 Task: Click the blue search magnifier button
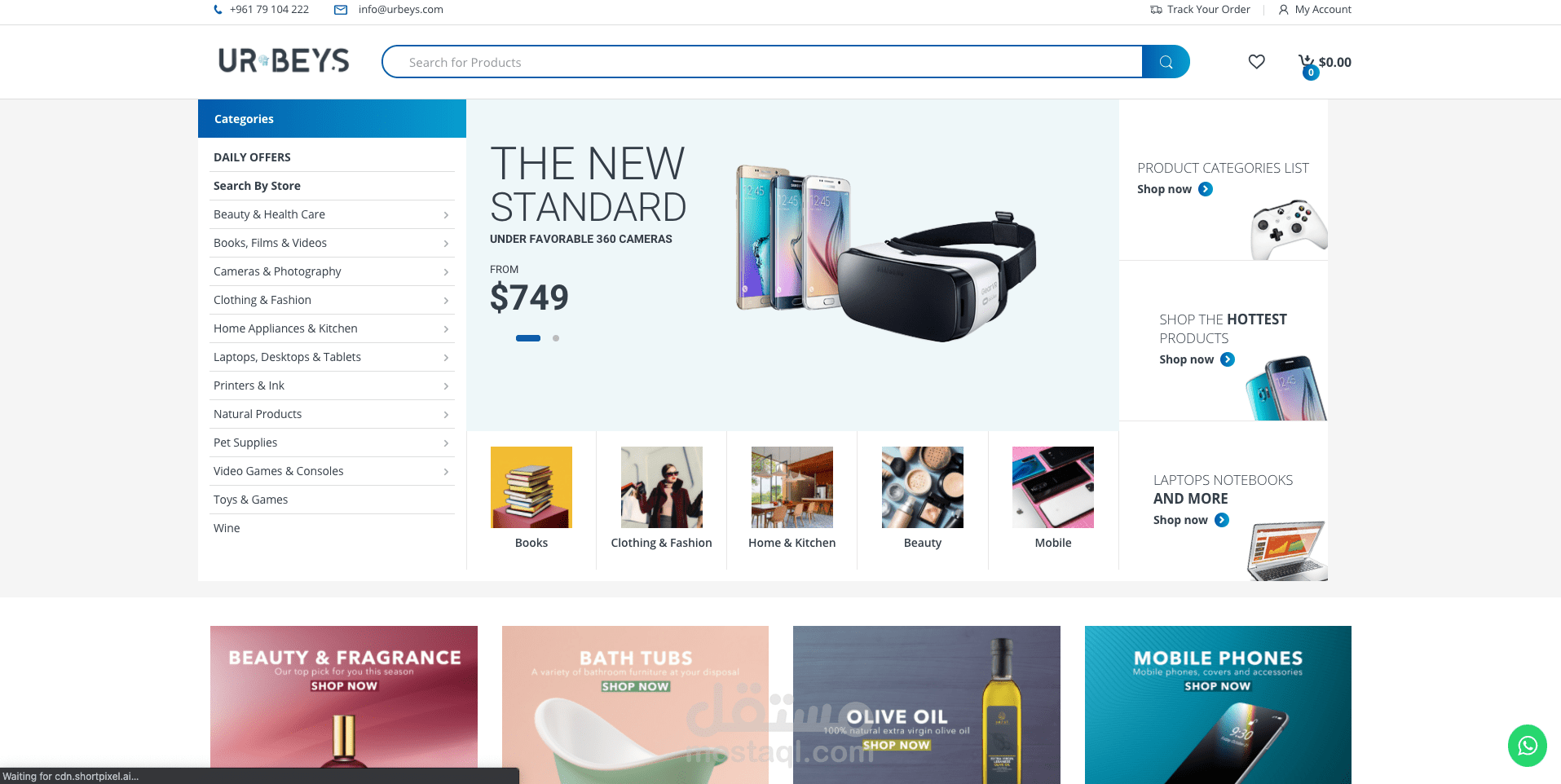click(1166, 62)
